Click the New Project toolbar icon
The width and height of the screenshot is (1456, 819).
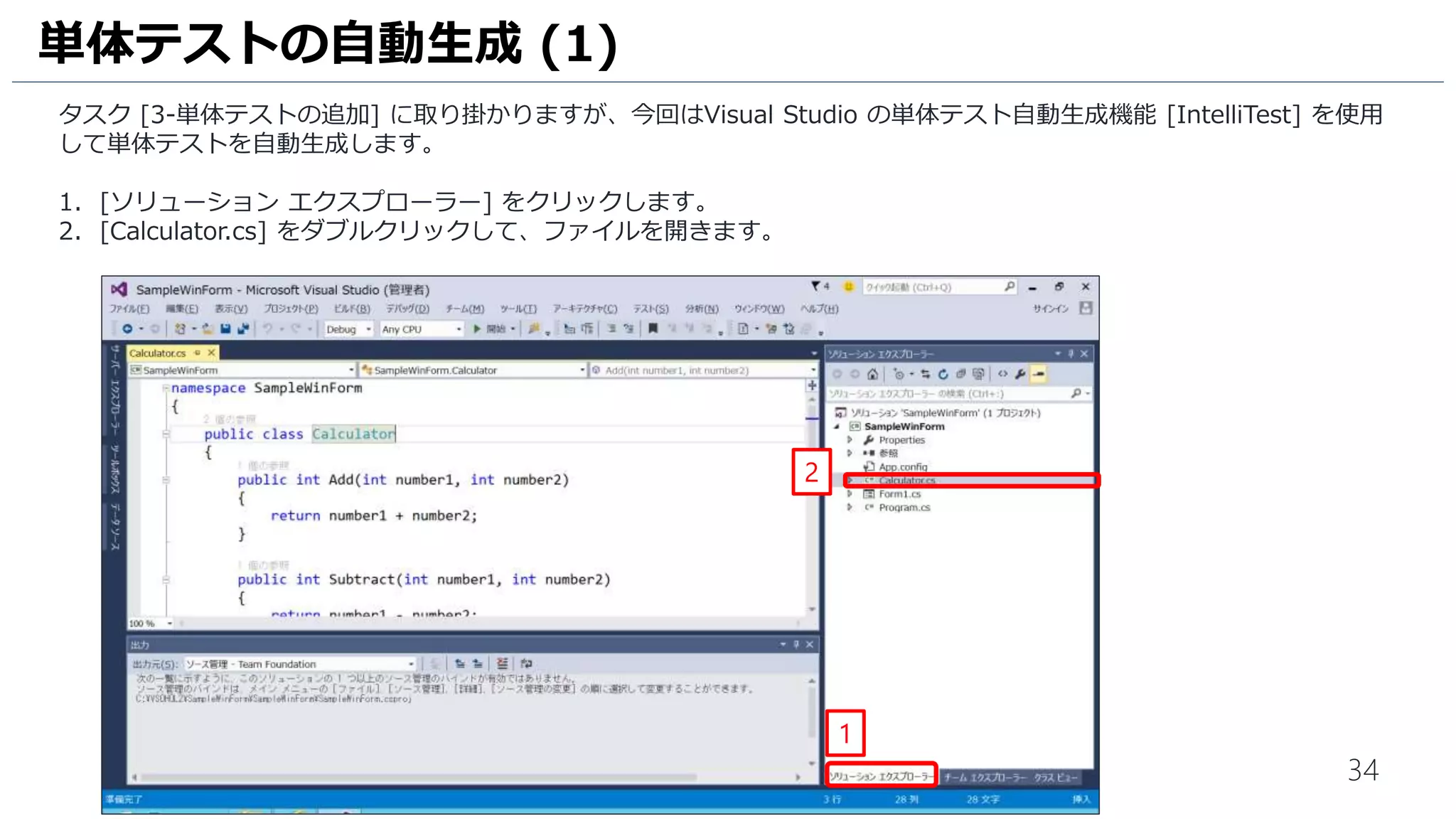pyautogui.click(x=181, y=328)
